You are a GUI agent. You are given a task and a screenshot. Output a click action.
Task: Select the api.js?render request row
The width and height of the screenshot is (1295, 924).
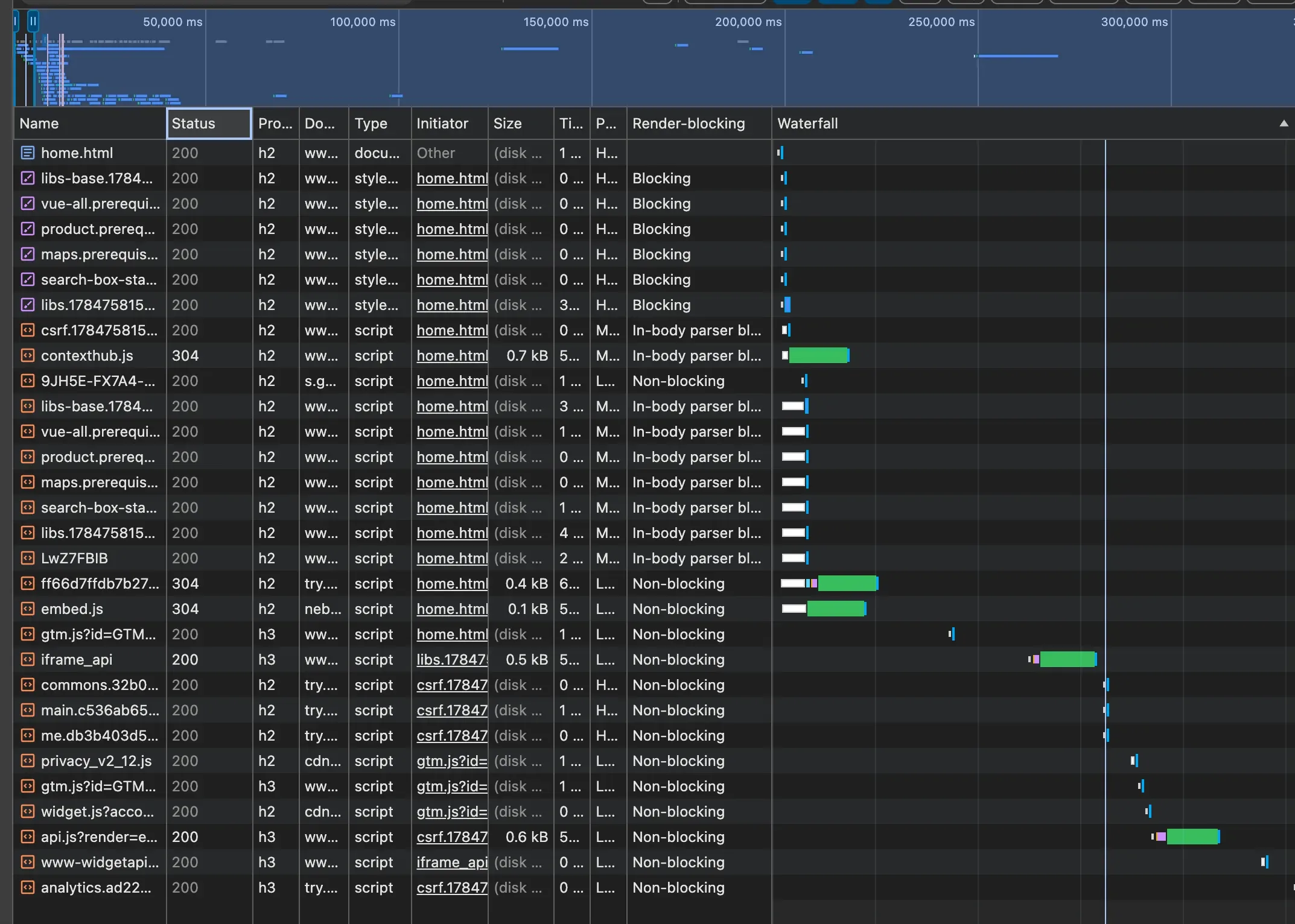(654, 837)
